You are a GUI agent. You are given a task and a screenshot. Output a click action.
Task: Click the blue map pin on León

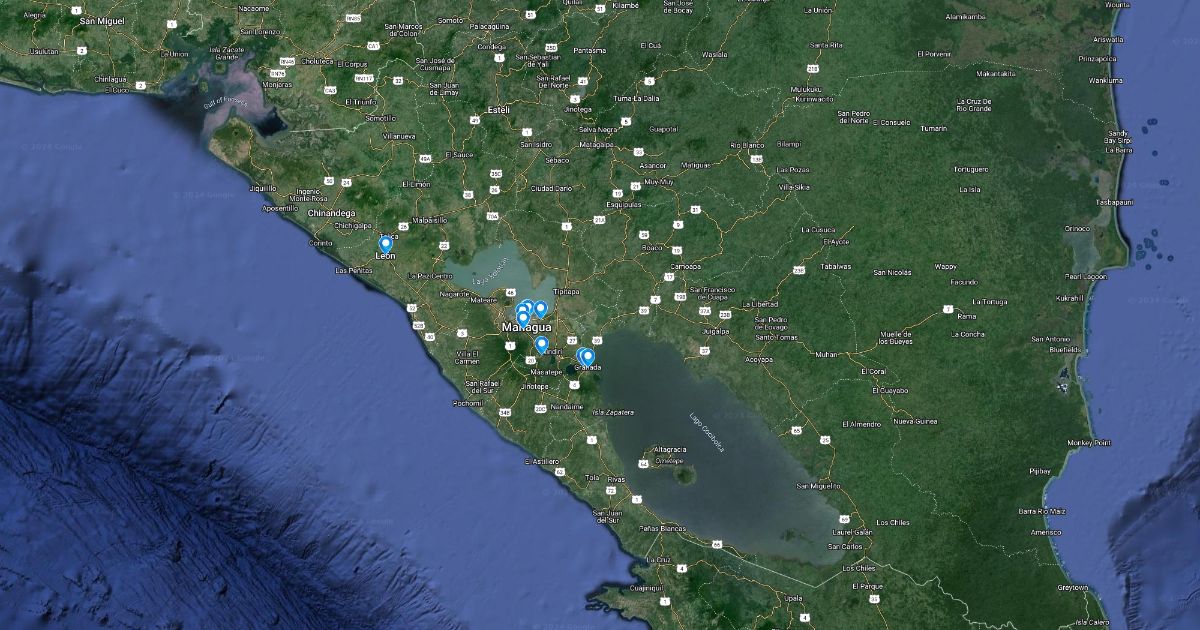[x=385, y=244]
